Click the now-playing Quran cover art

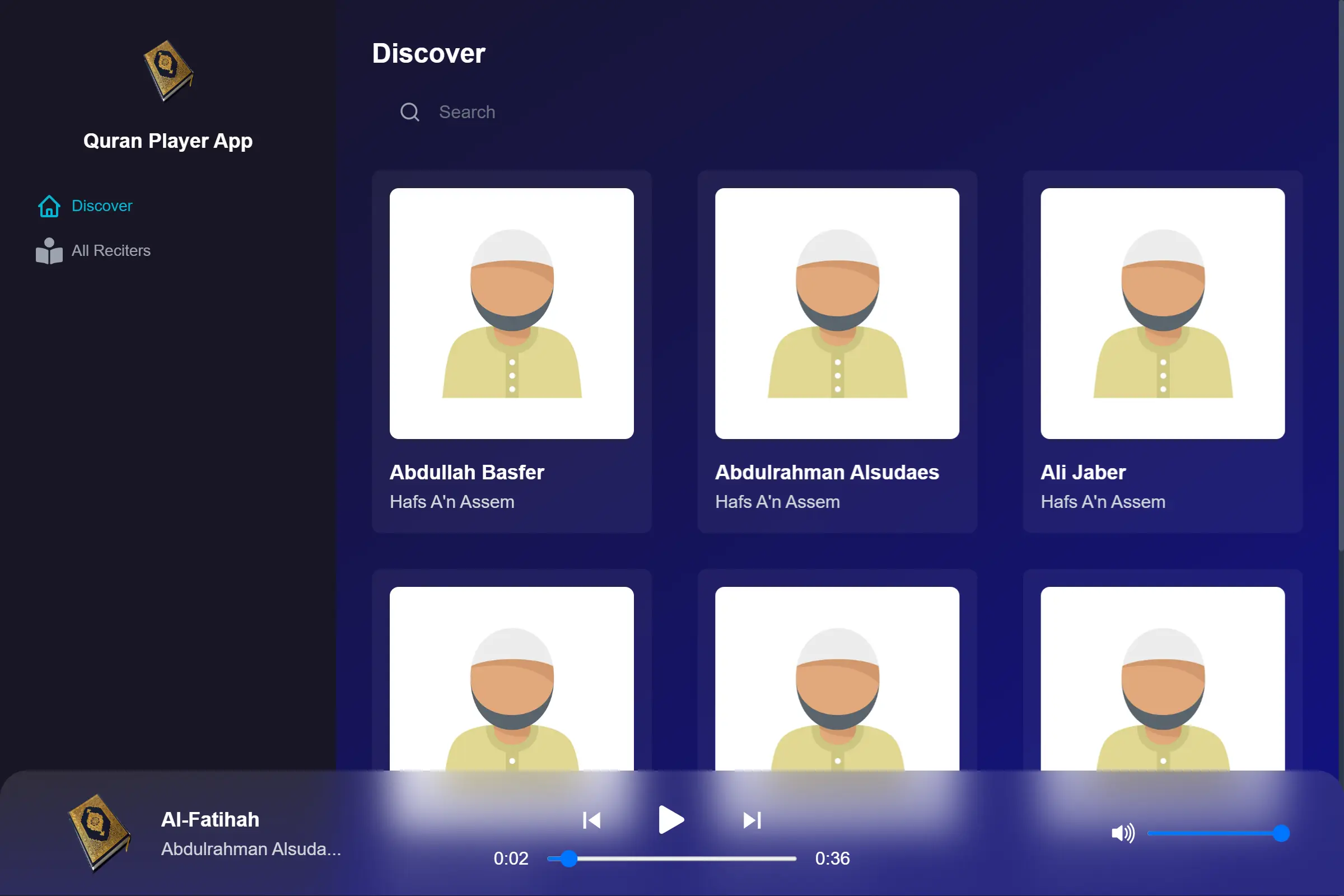(x=100, y=833)
